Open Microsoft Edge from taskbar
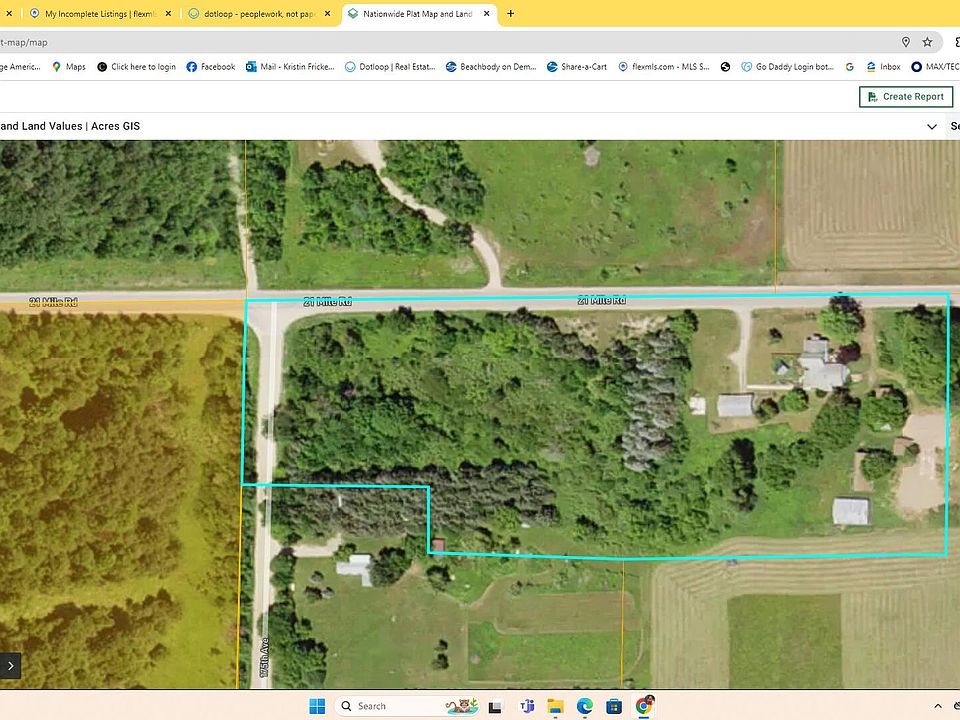This screenshot has height=720, width=960. click(585, 706)
